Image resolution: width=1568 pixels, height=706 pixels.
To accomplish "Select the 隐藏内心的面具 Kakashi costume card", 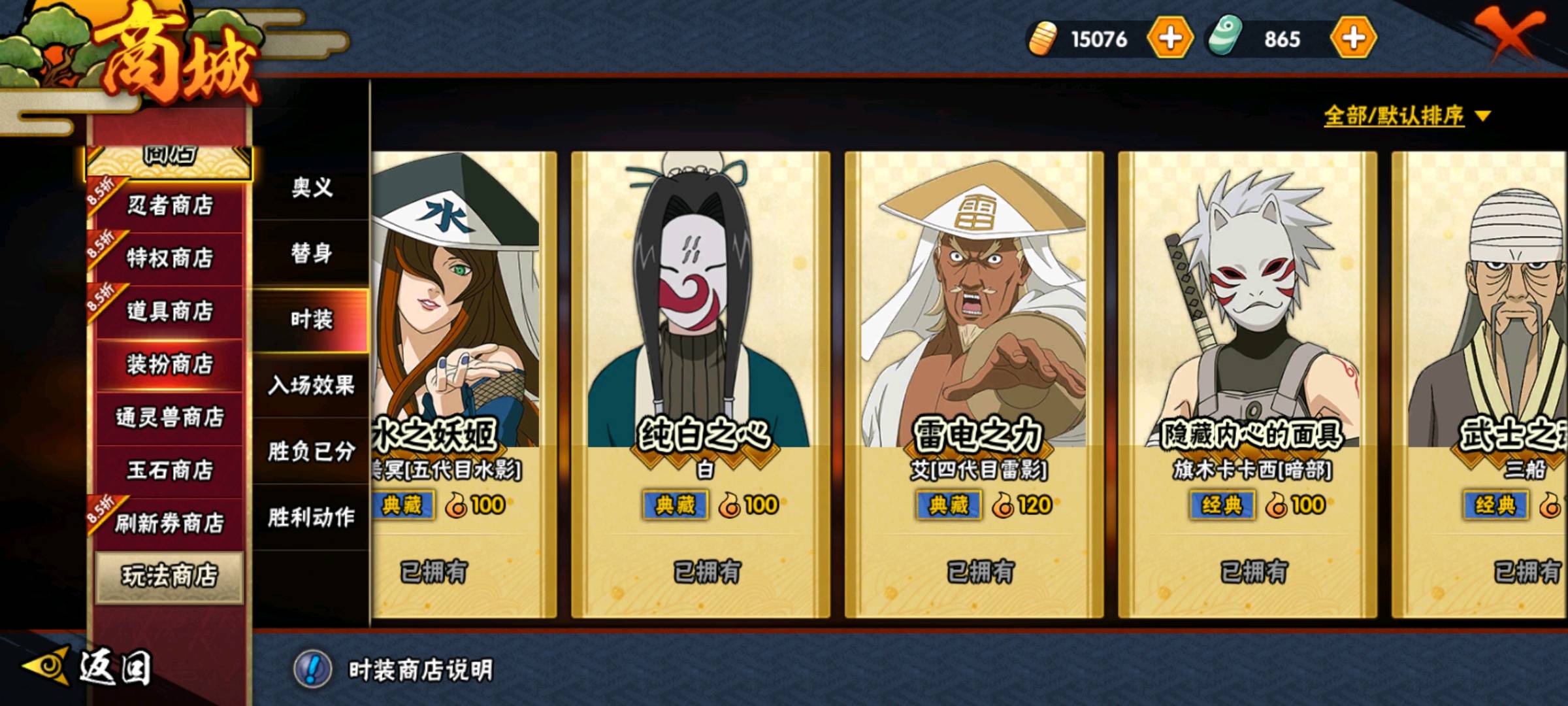I will (1247, 384).
